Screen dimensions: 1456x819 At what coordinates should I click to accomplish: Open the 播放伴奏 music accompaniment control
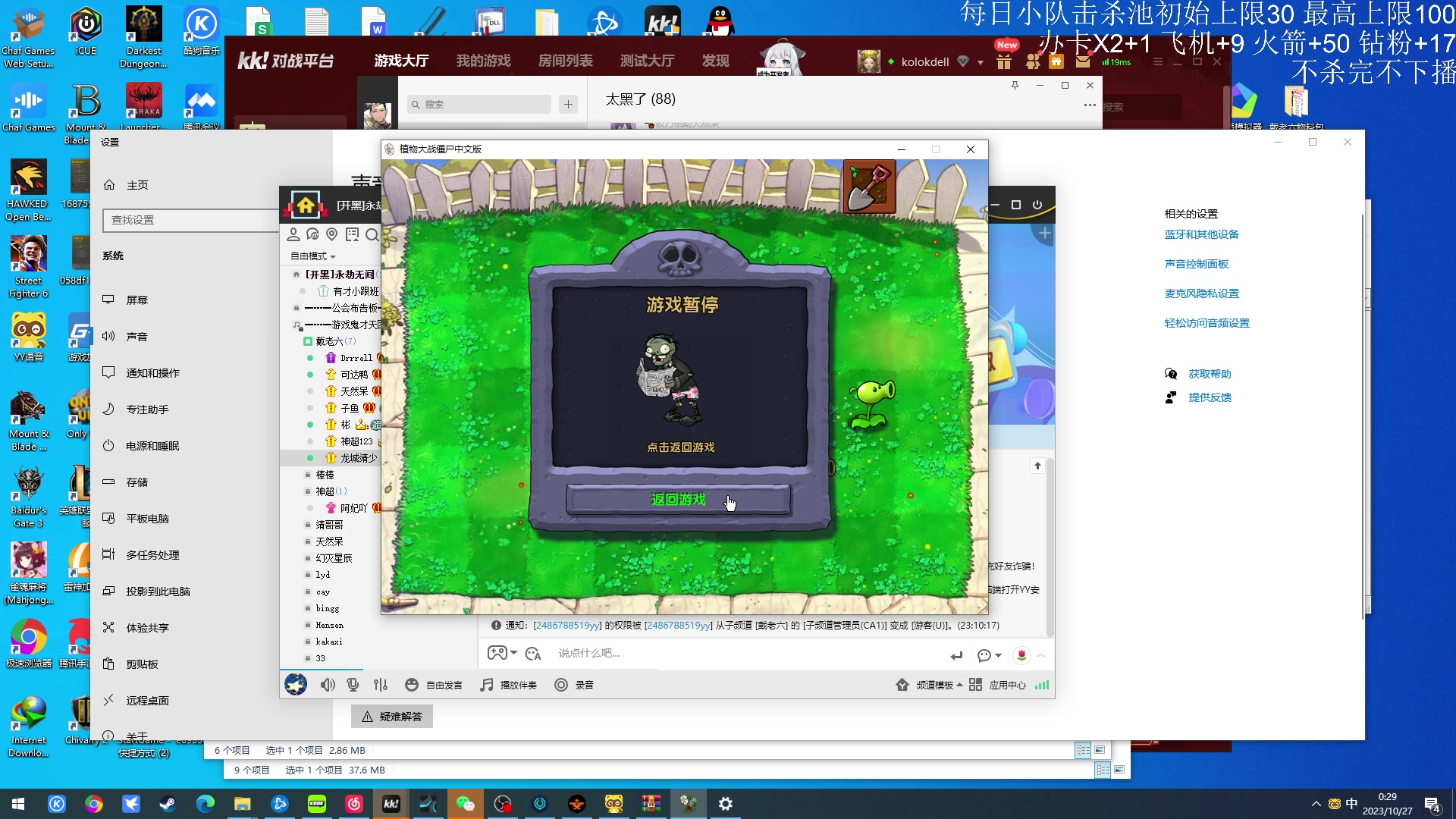click(x=509, y=685)
